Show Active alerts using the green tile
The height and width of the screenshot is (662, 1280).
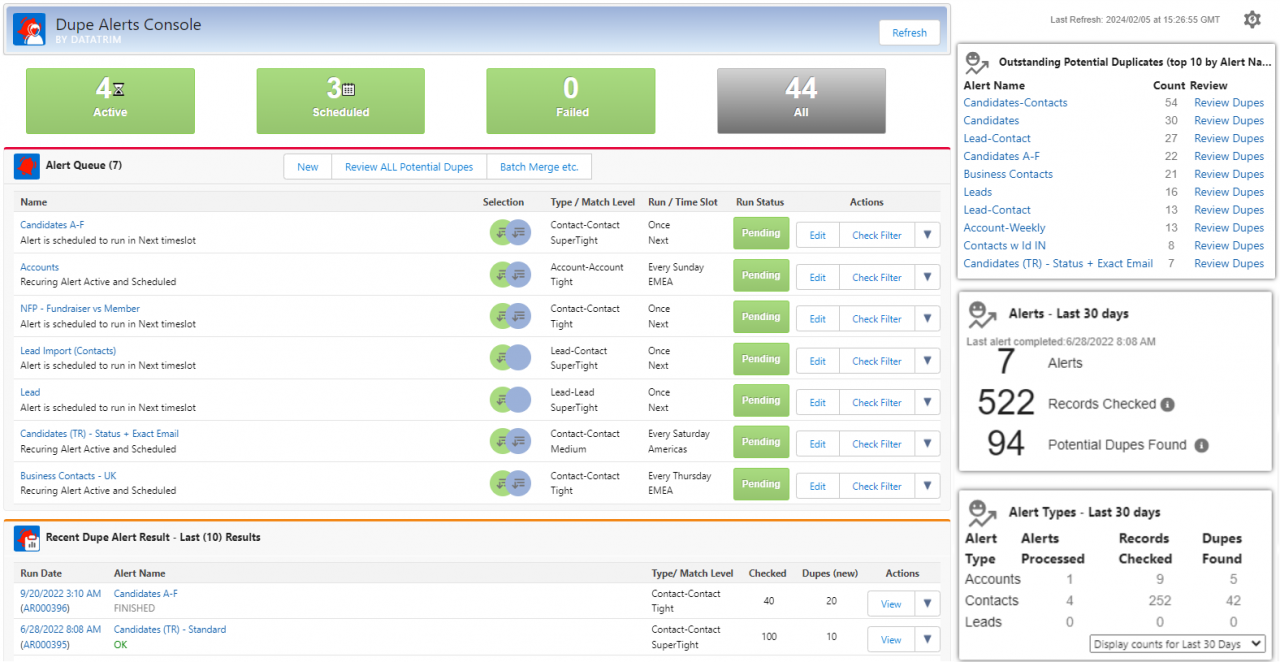pos(110,100)
